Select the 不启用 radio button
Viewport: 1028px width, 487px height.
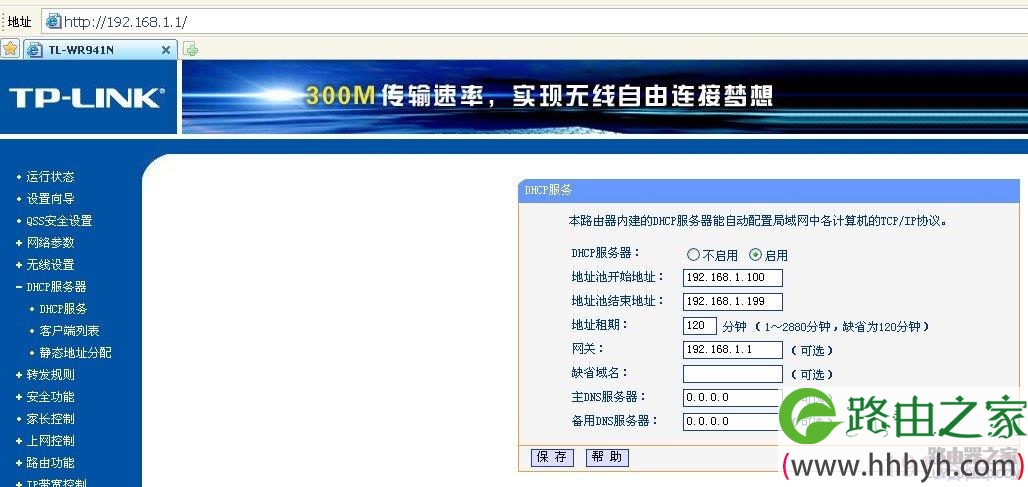(x=694, y=255)
